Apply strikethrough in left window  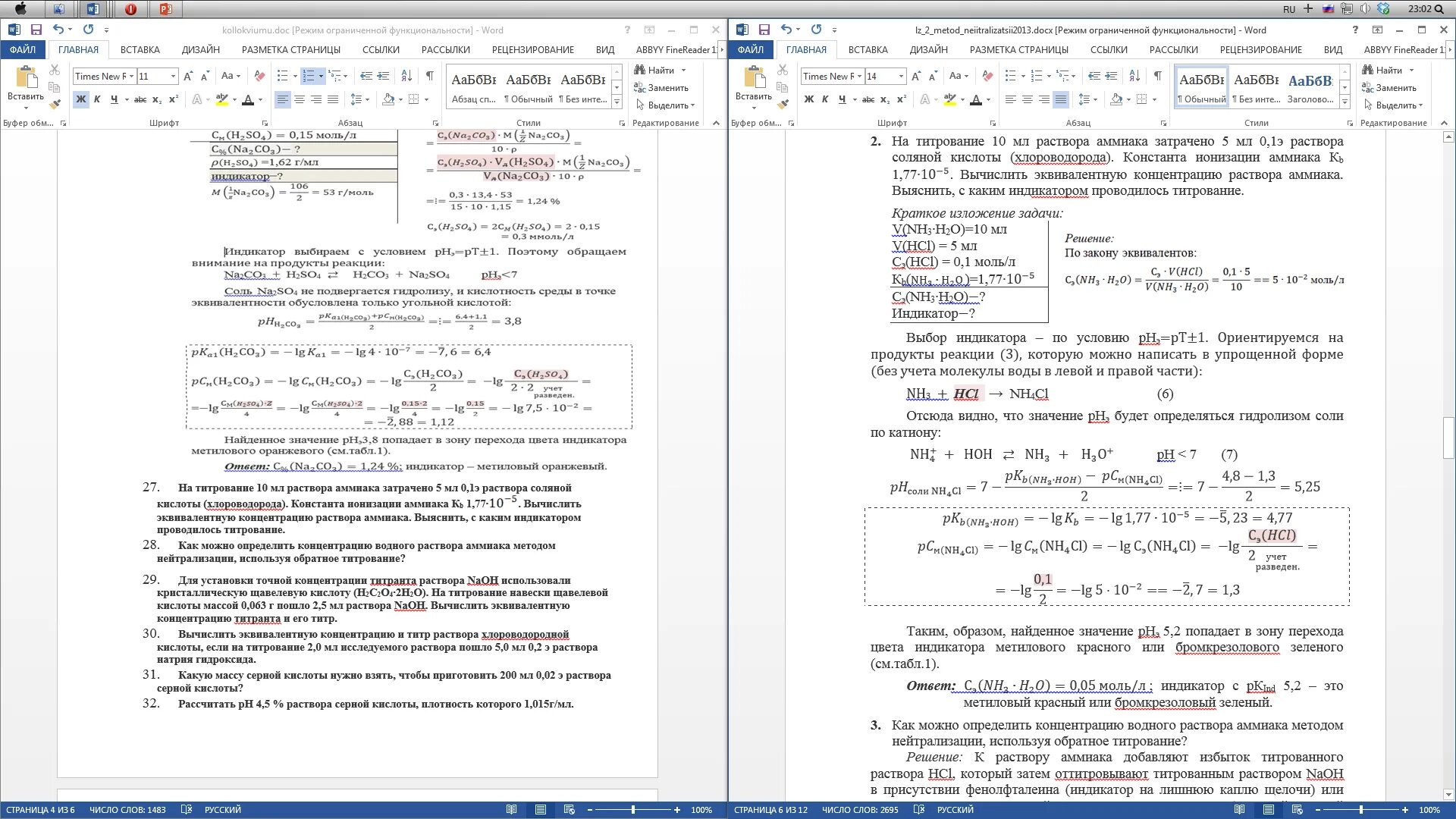[x=140, y=99]
